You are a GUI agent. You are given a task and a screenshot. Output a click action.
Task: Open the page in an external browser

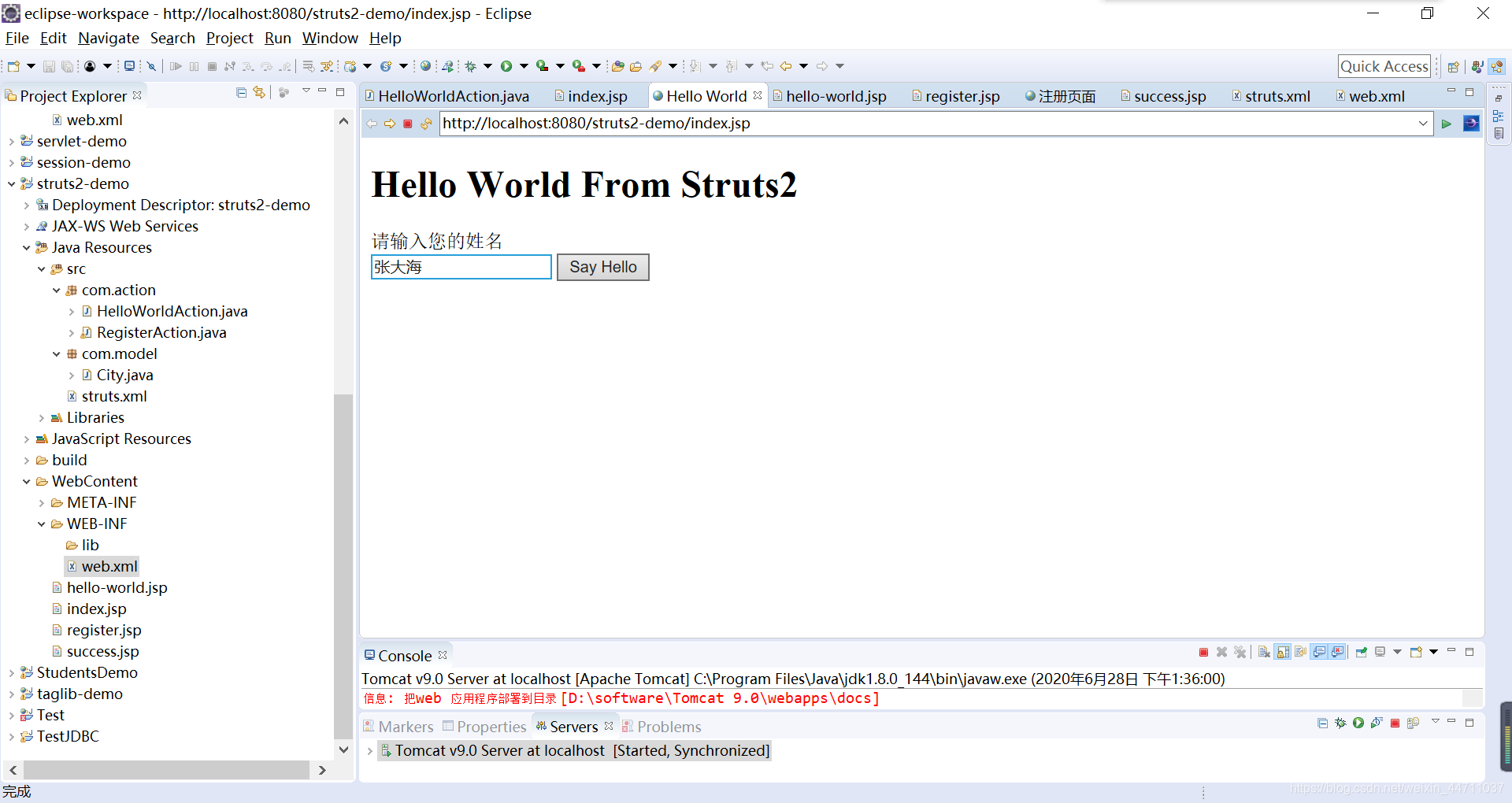pyautogui.click(x=1472, y=124)
